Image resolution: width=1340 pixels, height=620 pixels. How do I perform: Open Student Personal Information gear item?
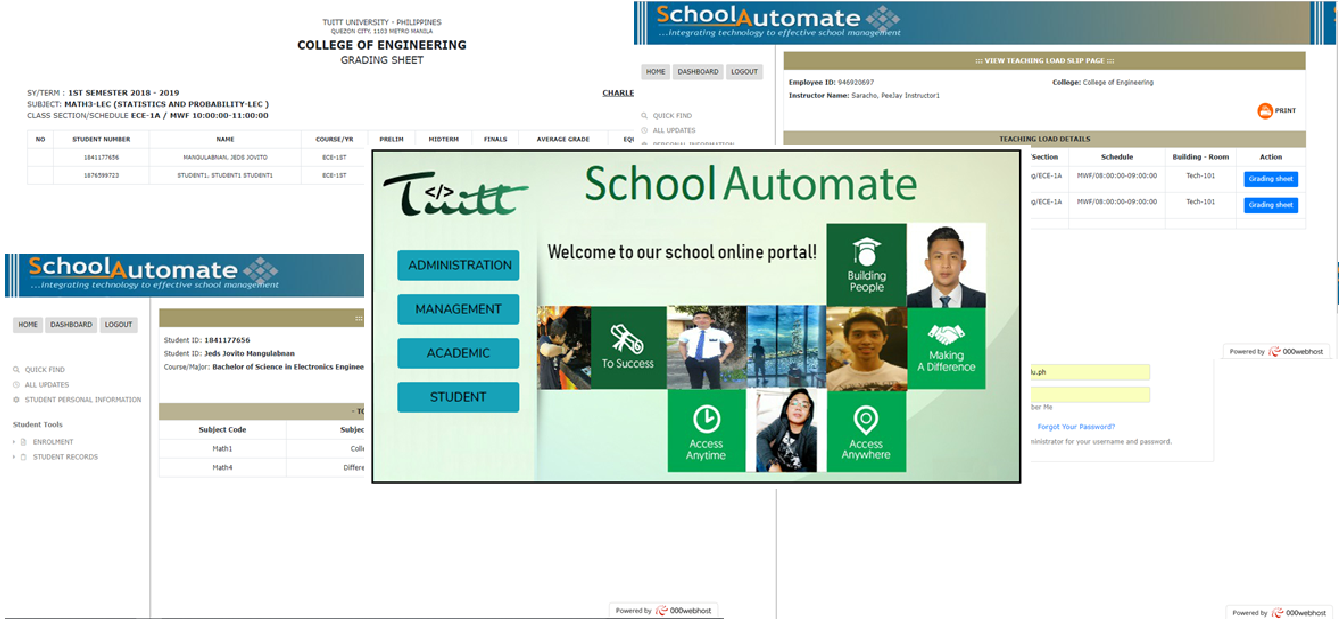(77, 400)
